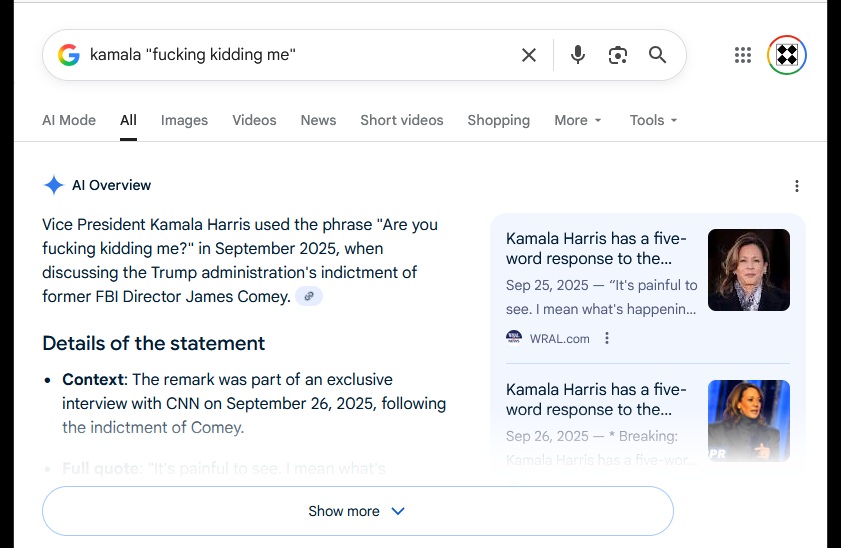The height and width of the screenshot is (548, 841).
Task: Switch to the Images tab
Action: [x=184, y=120]
